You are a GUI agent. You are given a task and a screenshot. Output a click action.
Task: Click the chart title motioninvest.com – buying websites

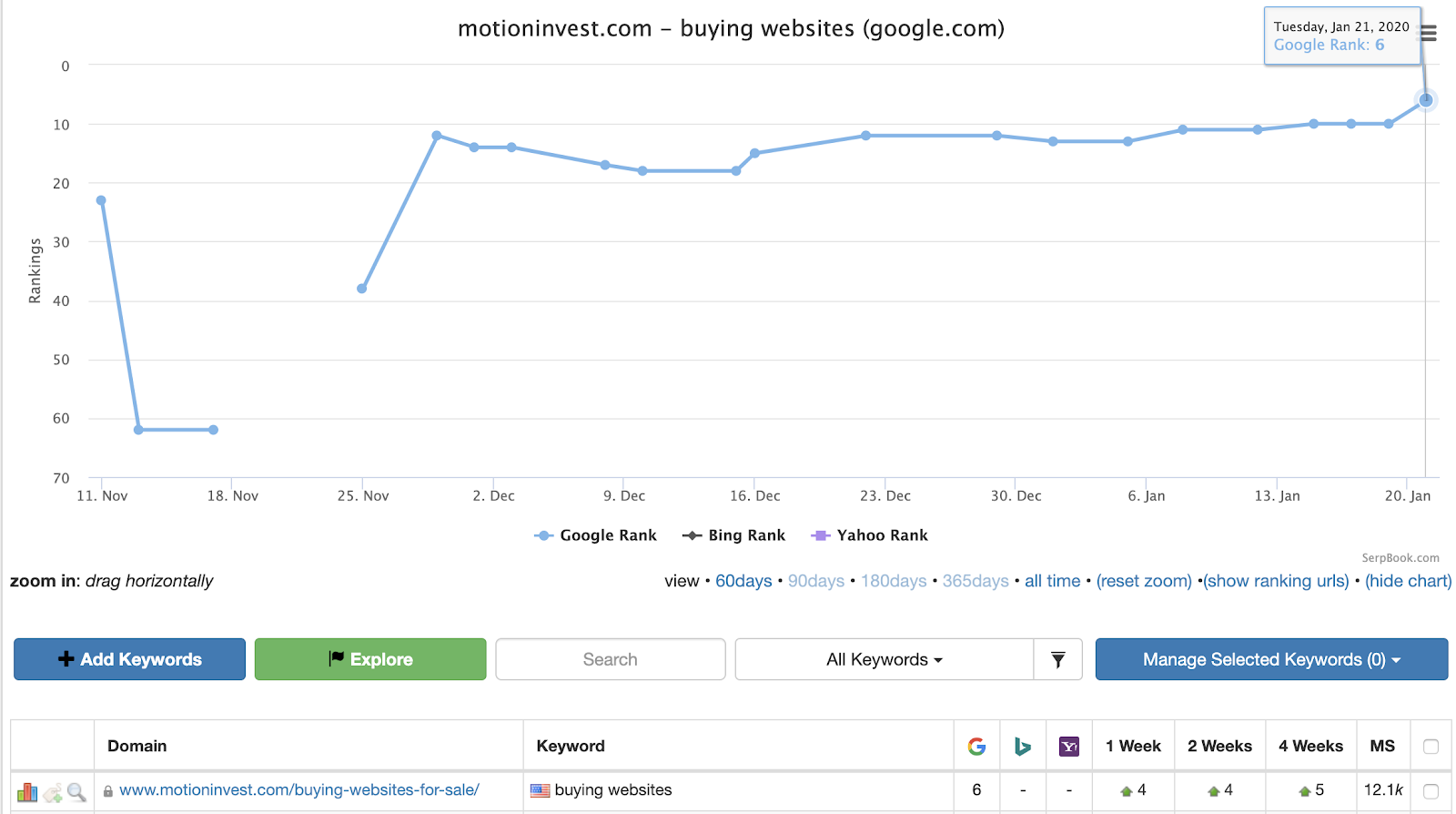(x=731, y=29)
